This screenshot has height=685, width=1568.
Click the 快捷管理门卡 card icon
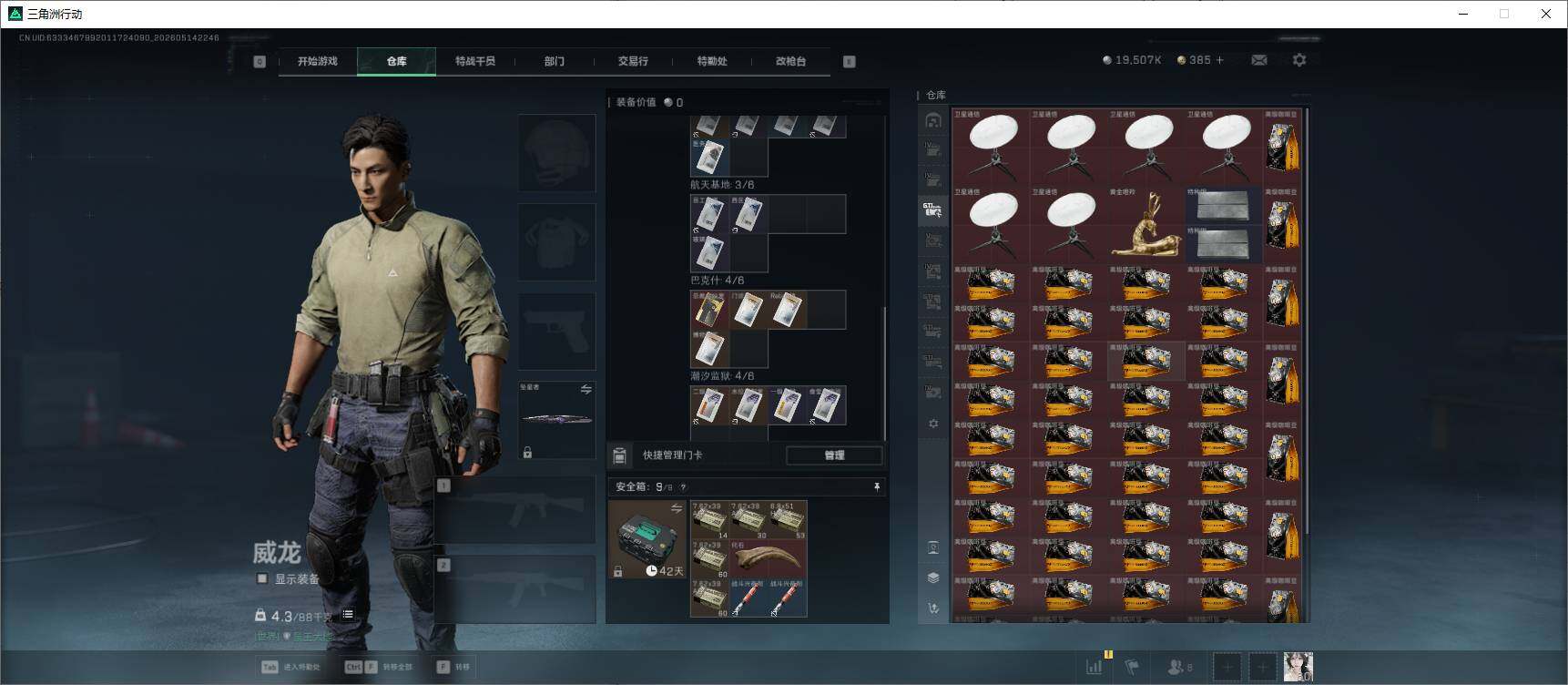(x=619, y=455)
